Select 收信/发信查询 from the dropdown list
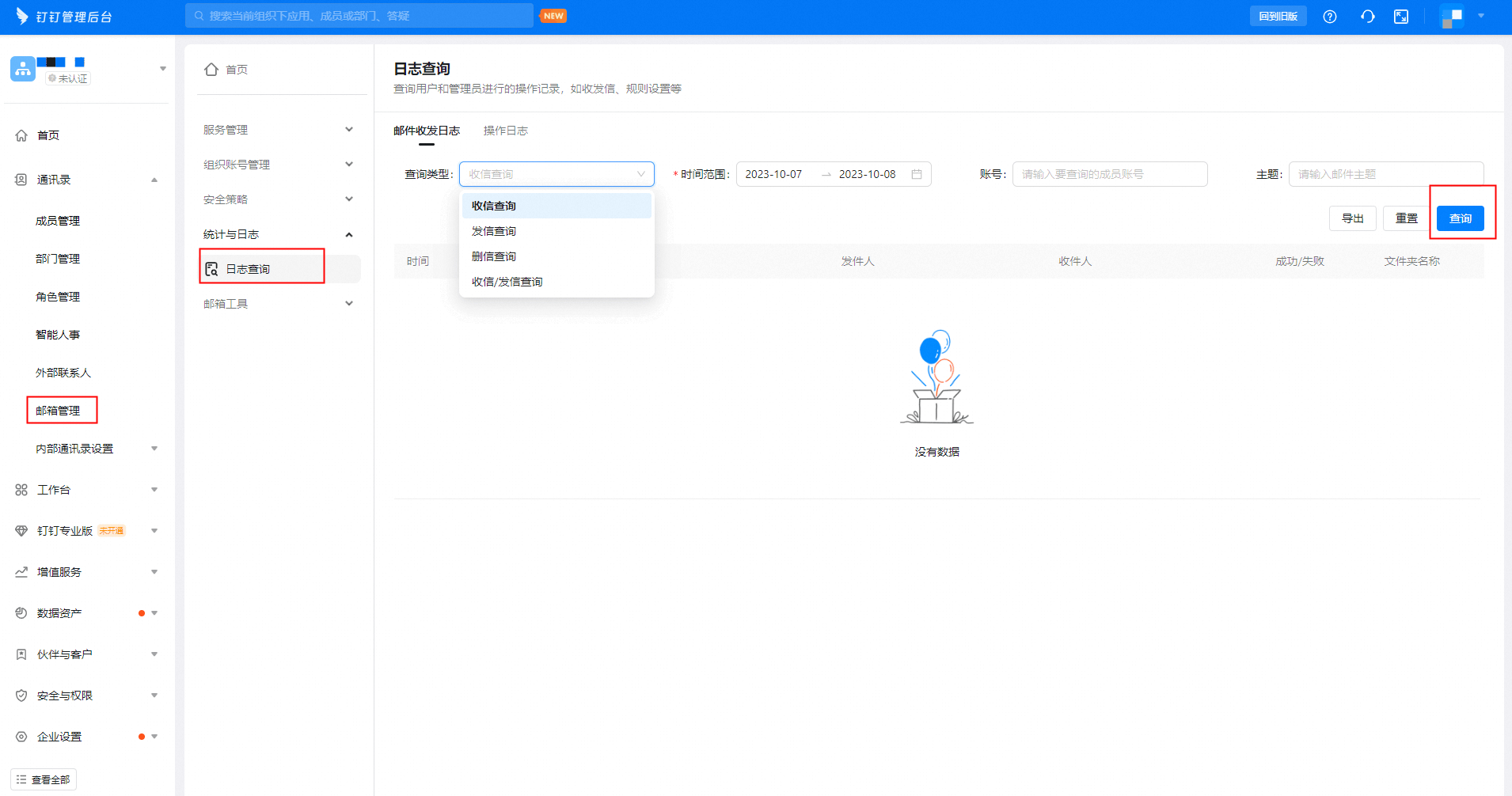1512x796 pixels. tap(557, 282)
